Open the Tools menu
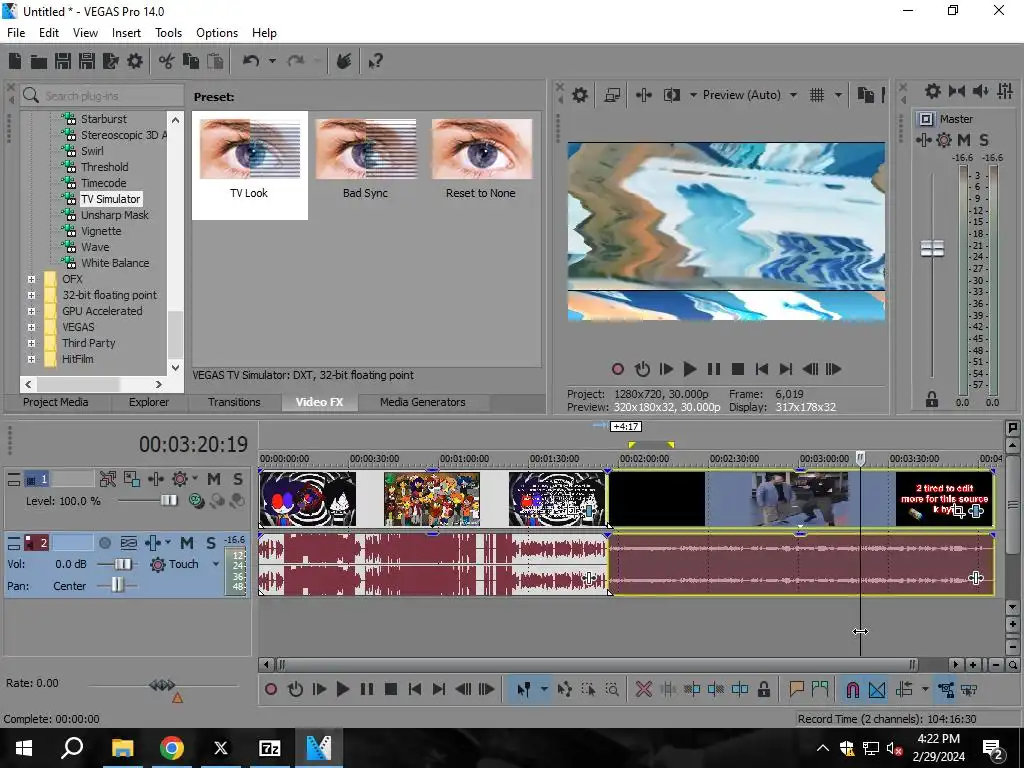The image size is (1024, 768). tap(168, 33)
